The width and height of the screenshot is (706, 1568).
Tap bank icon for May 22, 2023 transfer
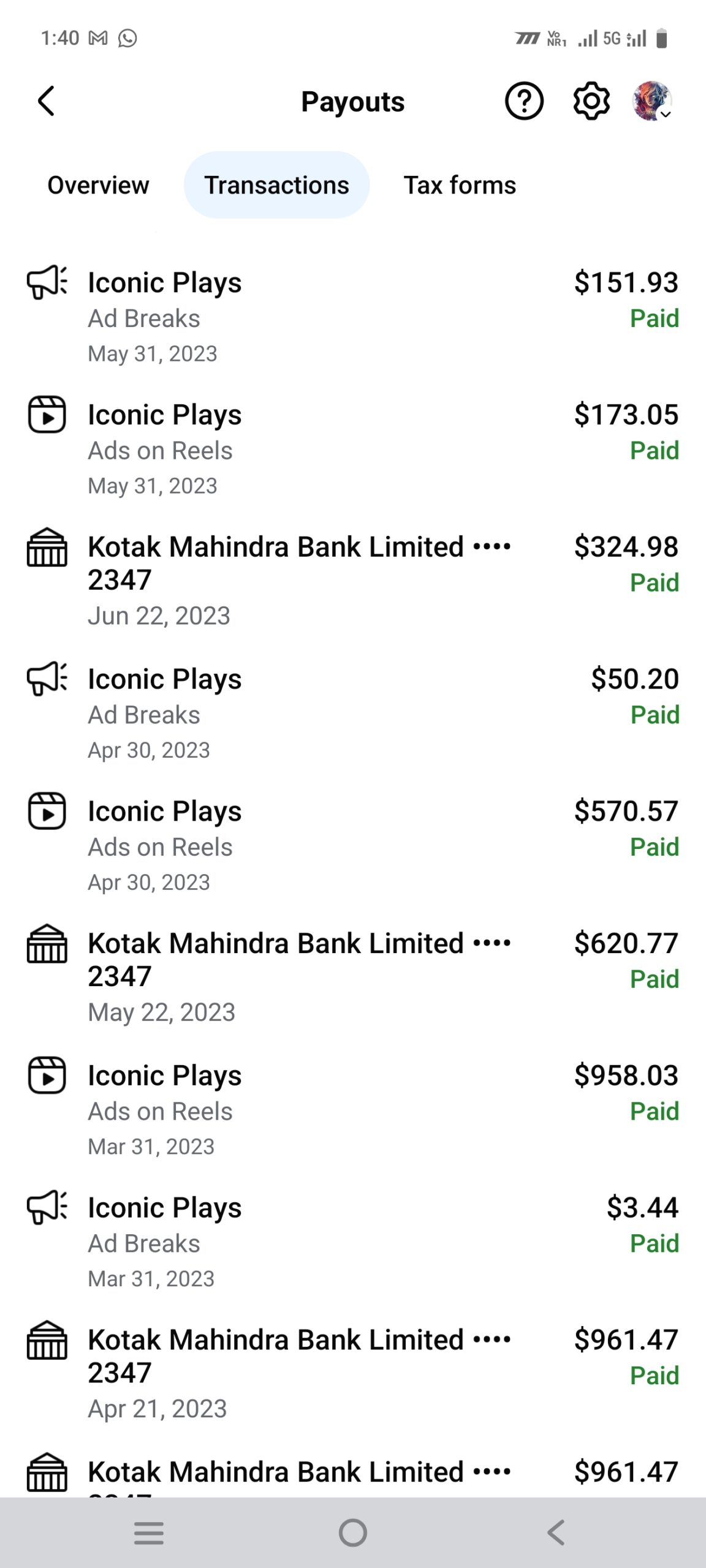tap(47, 943)
